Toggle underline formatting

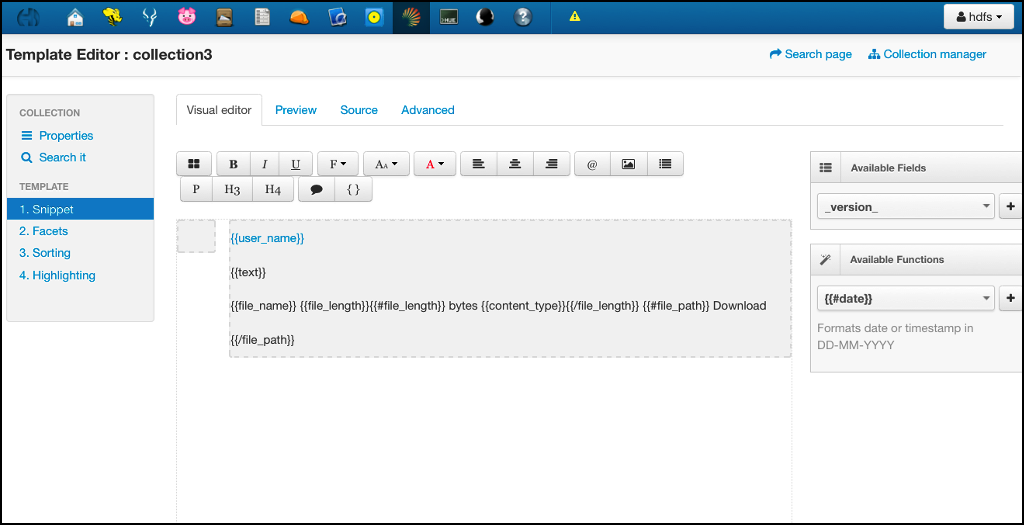[x=295, y=164]
